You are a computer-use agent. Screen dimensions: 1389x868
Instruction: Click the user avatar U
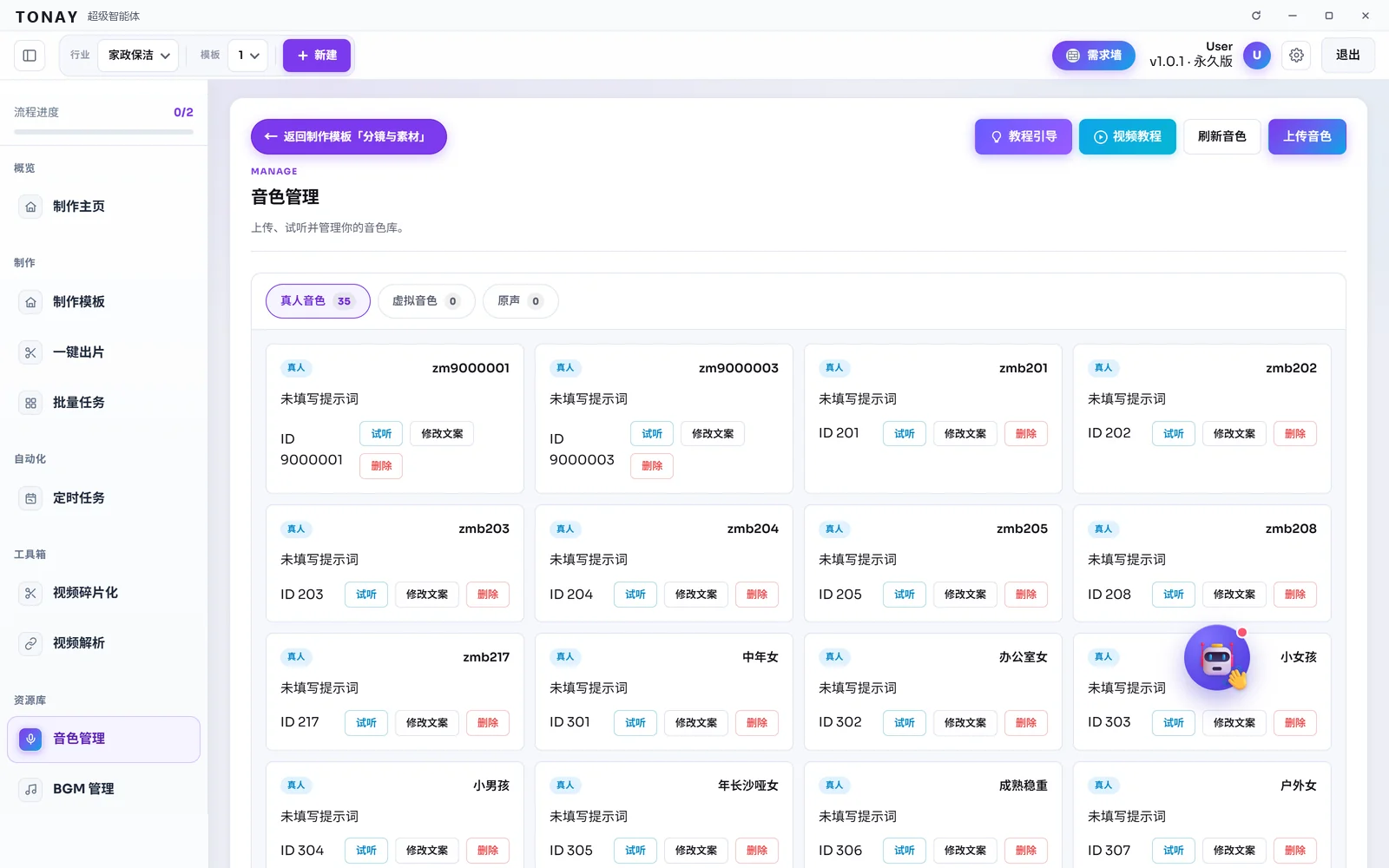click(x=1256, y=56)
